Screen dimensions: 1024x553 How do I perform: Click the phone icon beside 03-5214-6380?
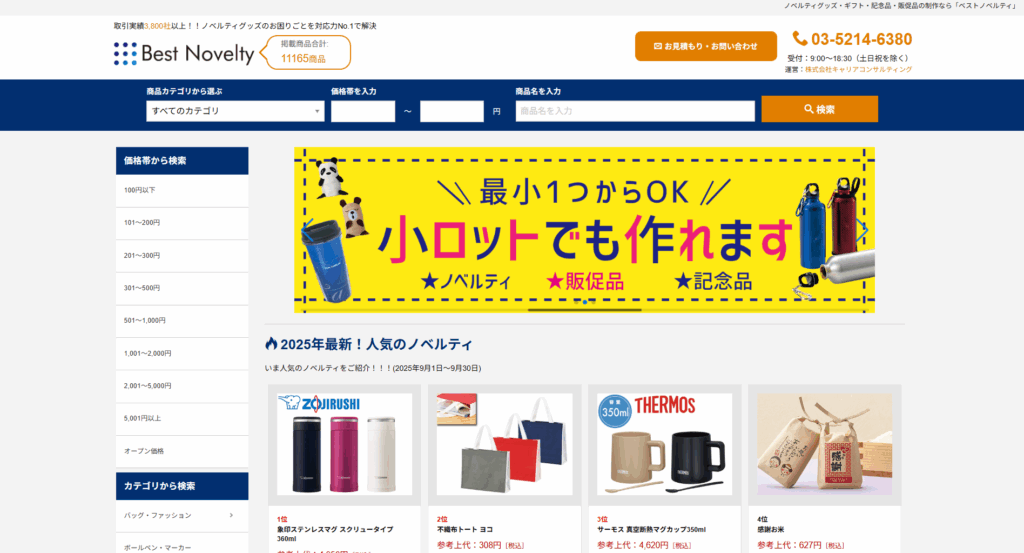[x=799, y=39]
